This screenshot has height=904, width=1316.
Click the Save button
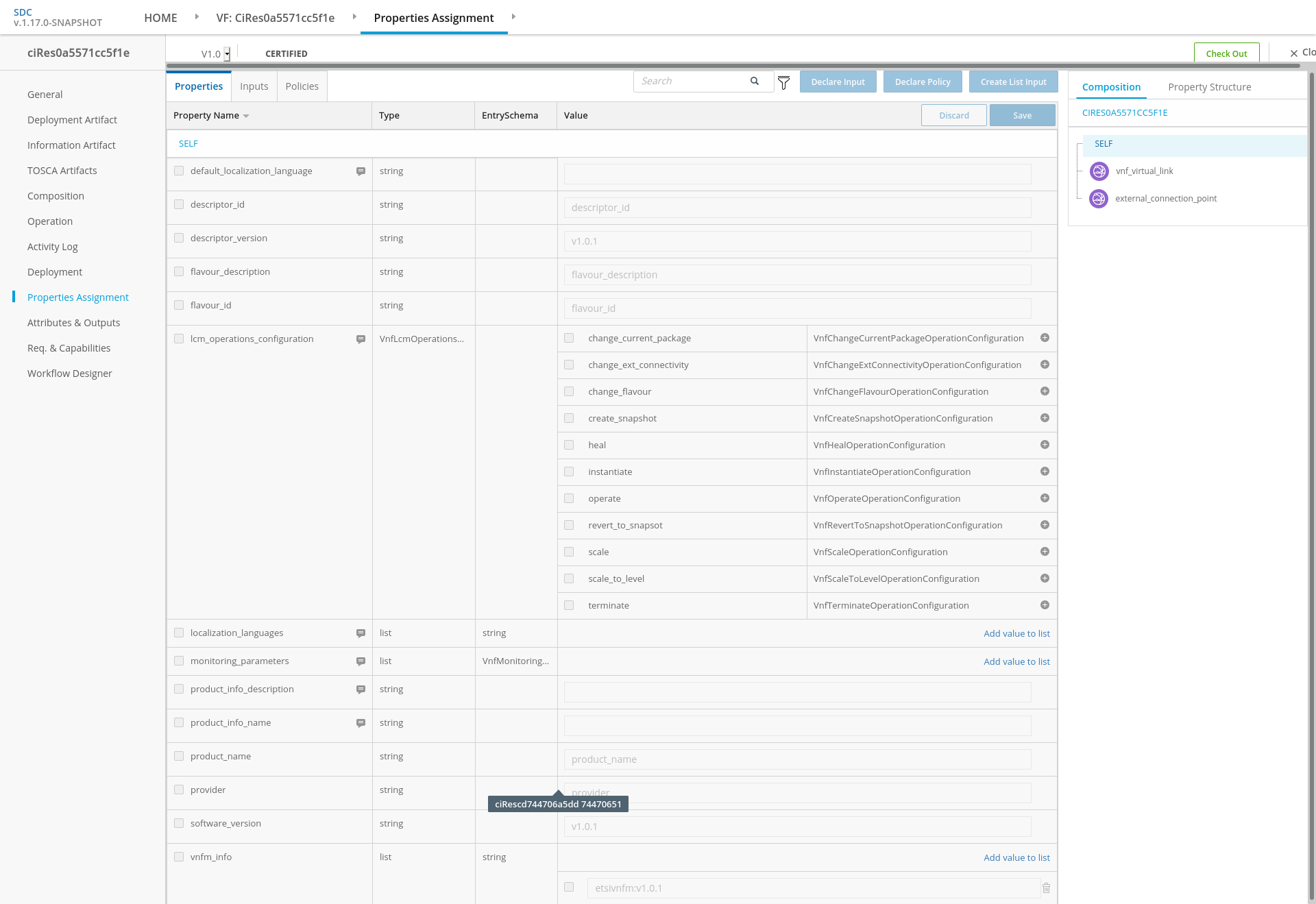(x=1023, y=115)
